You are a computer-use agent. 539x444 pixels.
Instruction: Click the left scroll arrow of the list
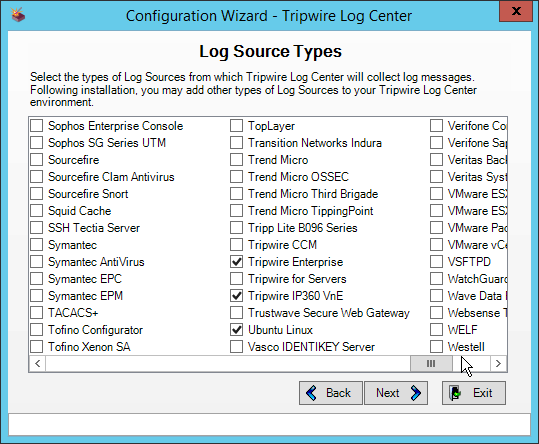[37, 364]
